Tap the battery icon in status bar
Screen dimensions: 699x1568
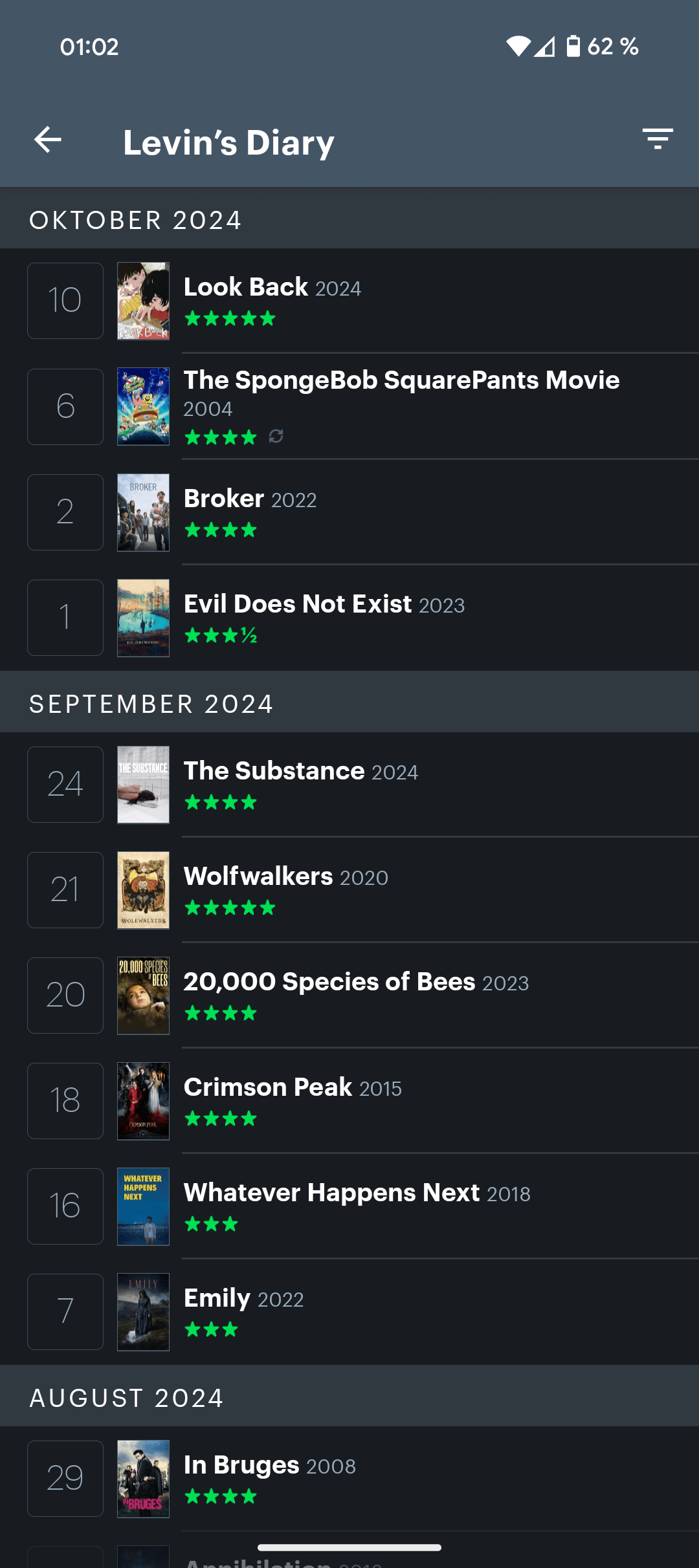573,47
